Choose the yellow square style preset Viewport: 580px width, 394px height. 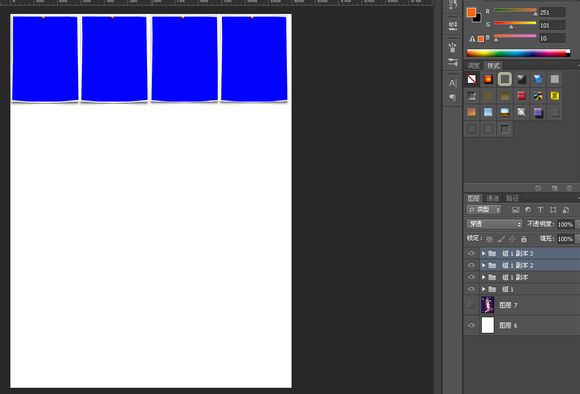pyautogui.click(x=554, y=96)
